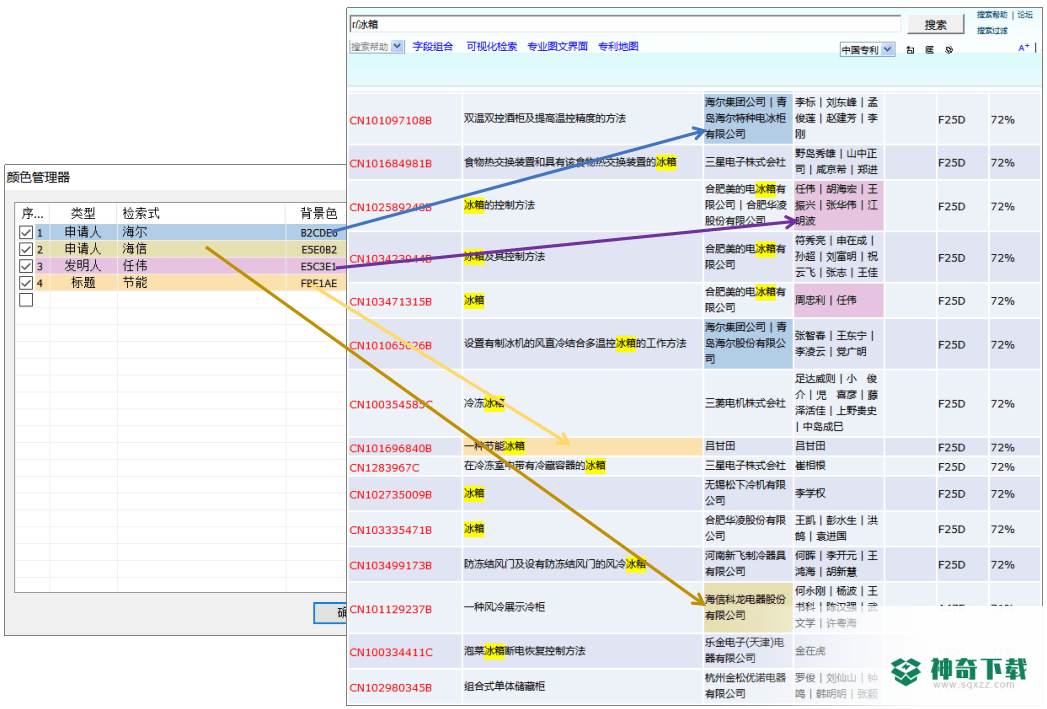Click the highlighted title 一种节能冰箱
The height and width of the screenshot is (709, 1047).
click(x=495, y=446)
